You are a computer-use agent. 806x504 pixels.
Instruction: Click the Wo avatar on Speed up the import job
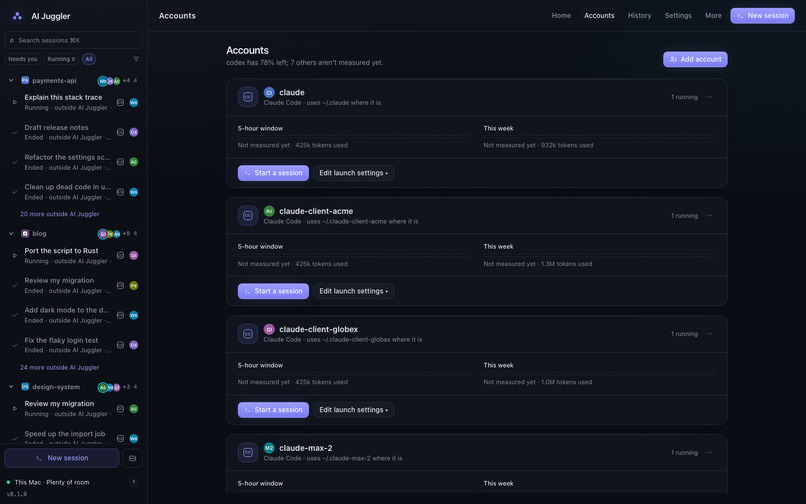click(134, 439)
